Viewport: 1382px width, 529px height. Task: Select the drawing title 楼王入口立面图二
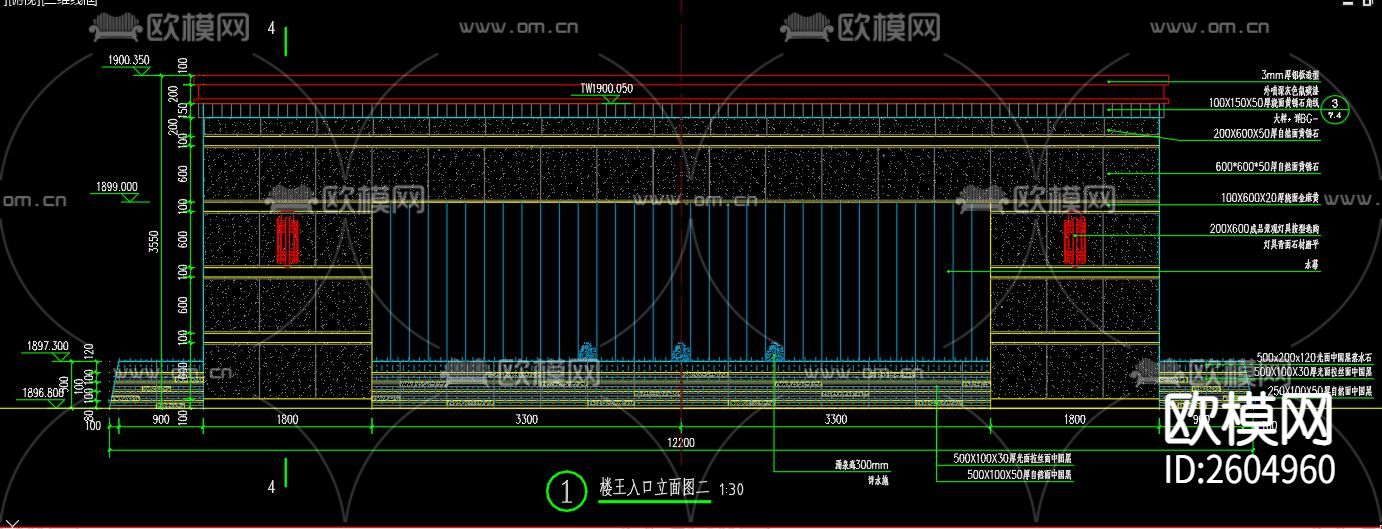pyautogui.click(x=653, y=489)
